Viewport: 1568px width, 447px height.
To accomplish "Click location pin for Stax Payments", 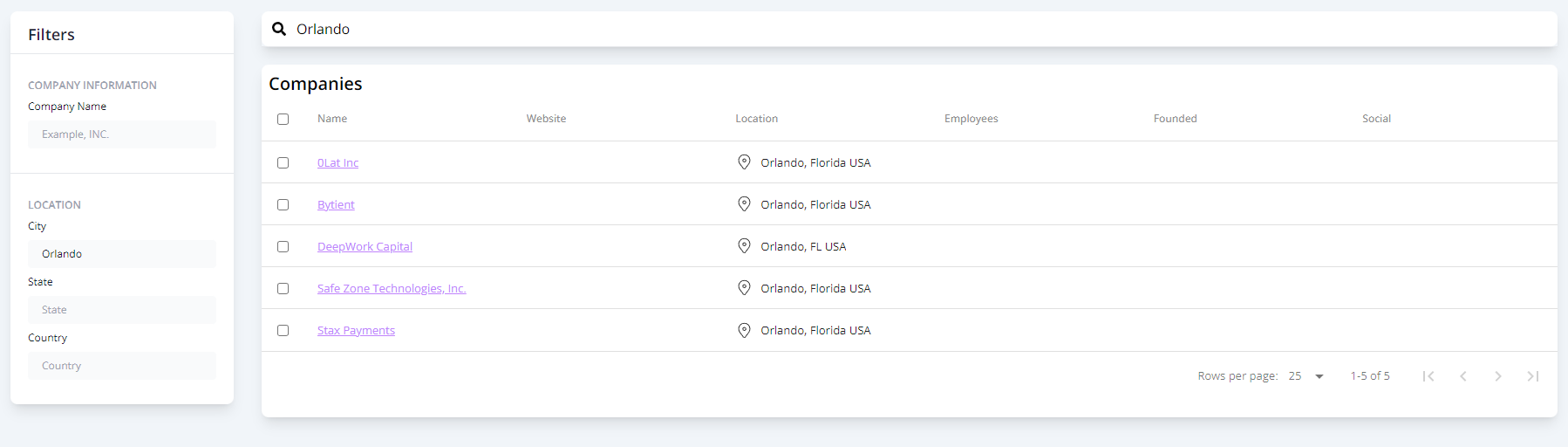I will [x=744, y=330].
